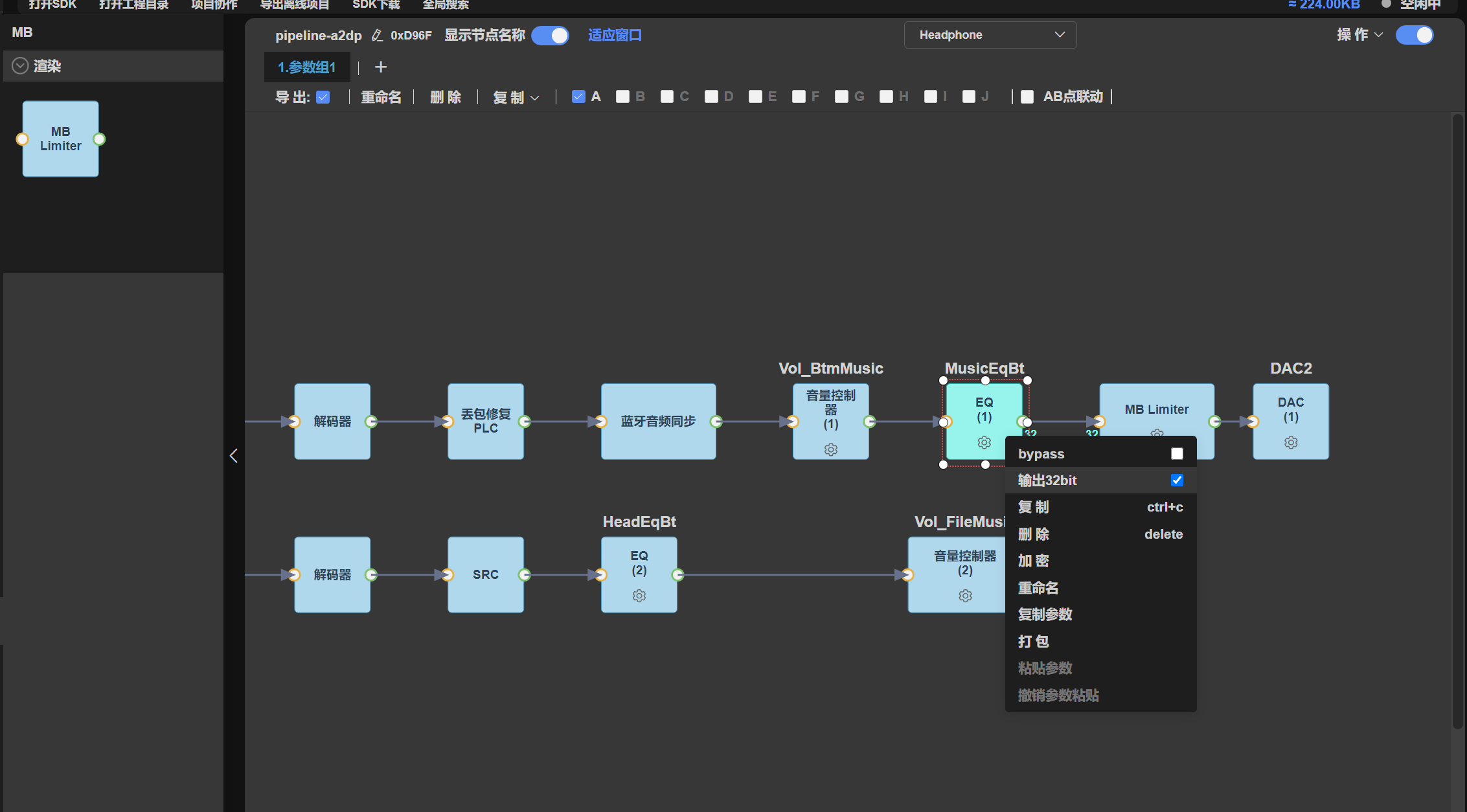Screen dimensions: 1467x812
Task: Open settings gear on EQ (2) node
Action: [639, 596]
